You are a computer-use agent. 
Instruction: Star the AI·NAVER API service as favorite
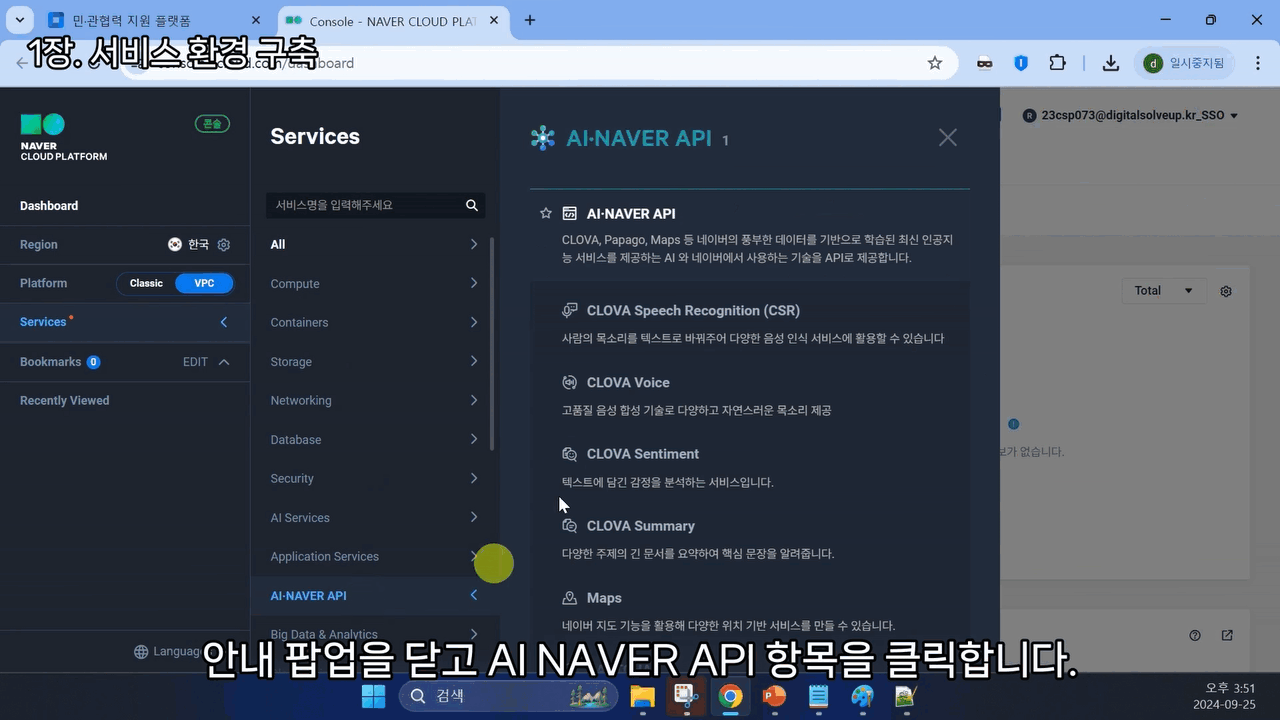[x=546, y=213]
